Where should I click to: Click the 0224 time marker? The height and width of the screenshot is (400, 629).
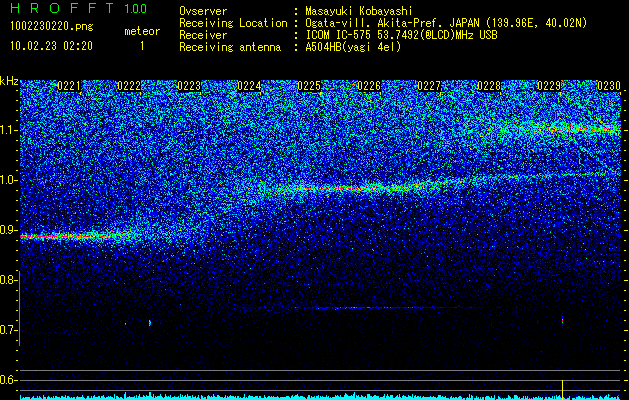(249, 86)
